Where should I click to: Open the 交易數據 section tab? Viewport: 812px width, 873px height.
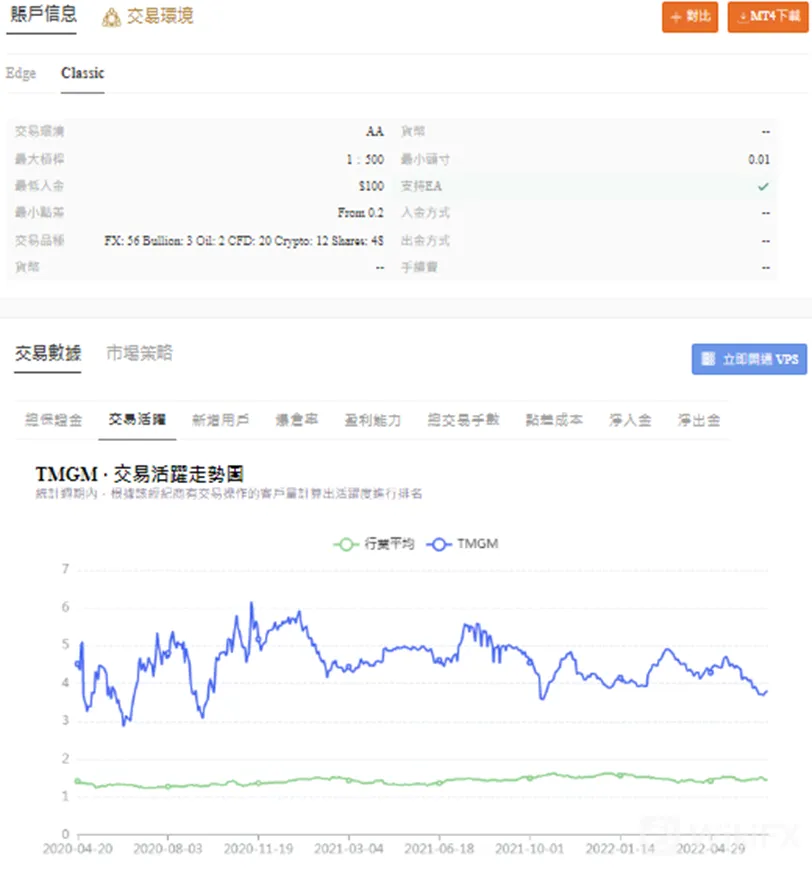[48, 353]
